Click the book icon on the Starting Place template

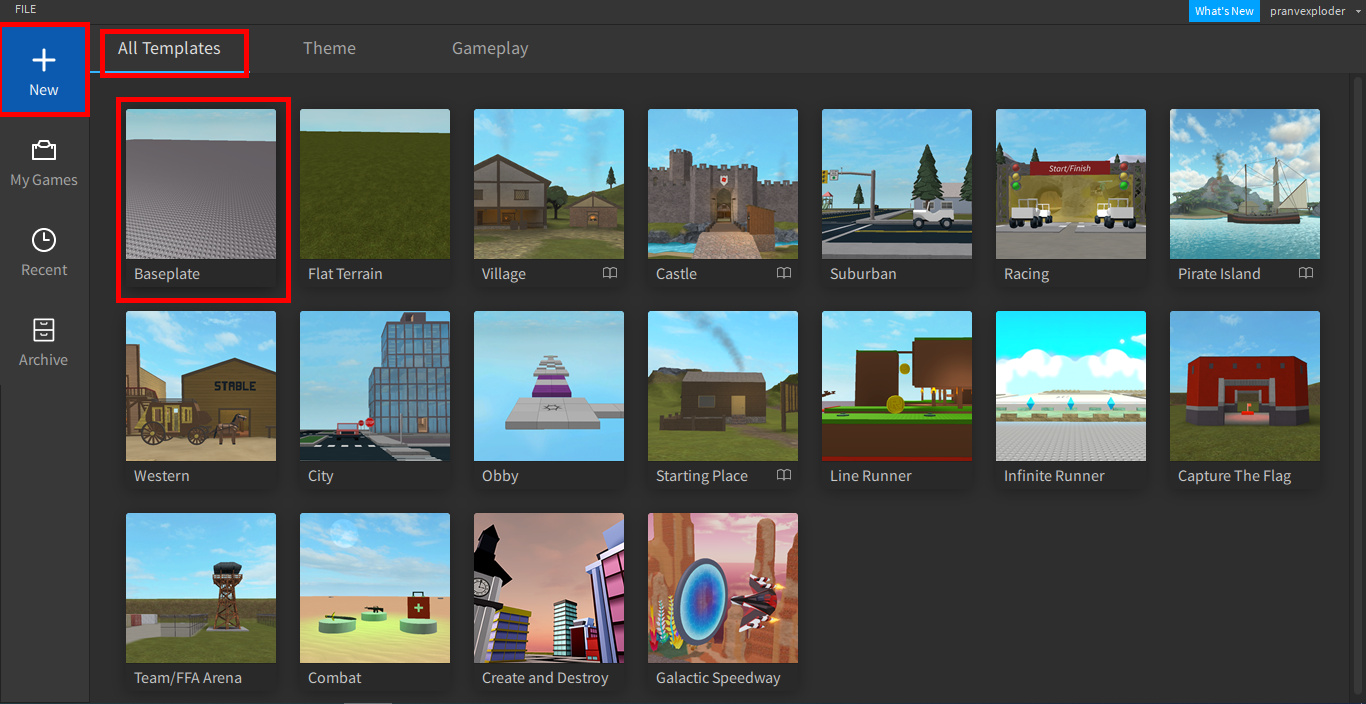pos(784,475)
